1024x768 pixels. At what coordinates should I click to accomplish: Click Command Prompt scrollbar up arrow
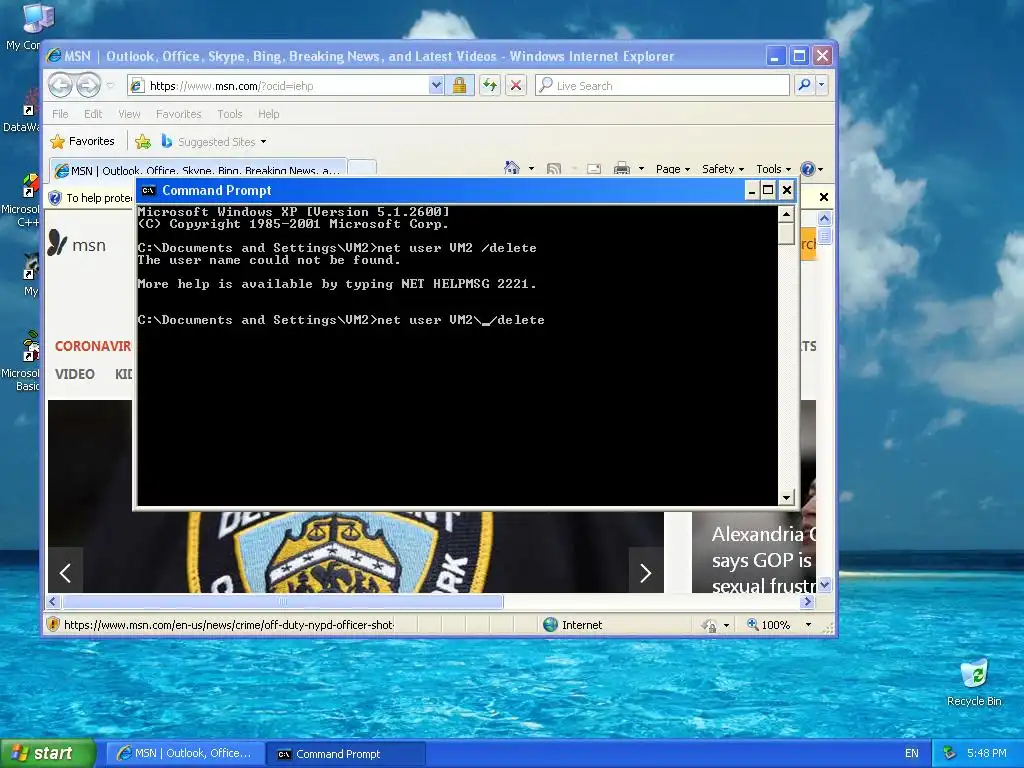[x=786, y=214]
